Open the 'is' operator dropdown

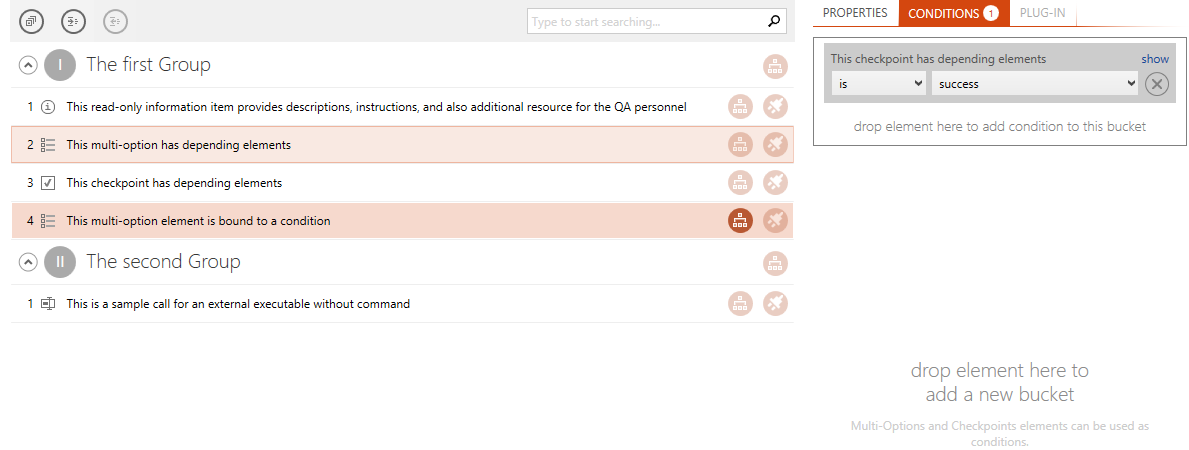(879, 83)
